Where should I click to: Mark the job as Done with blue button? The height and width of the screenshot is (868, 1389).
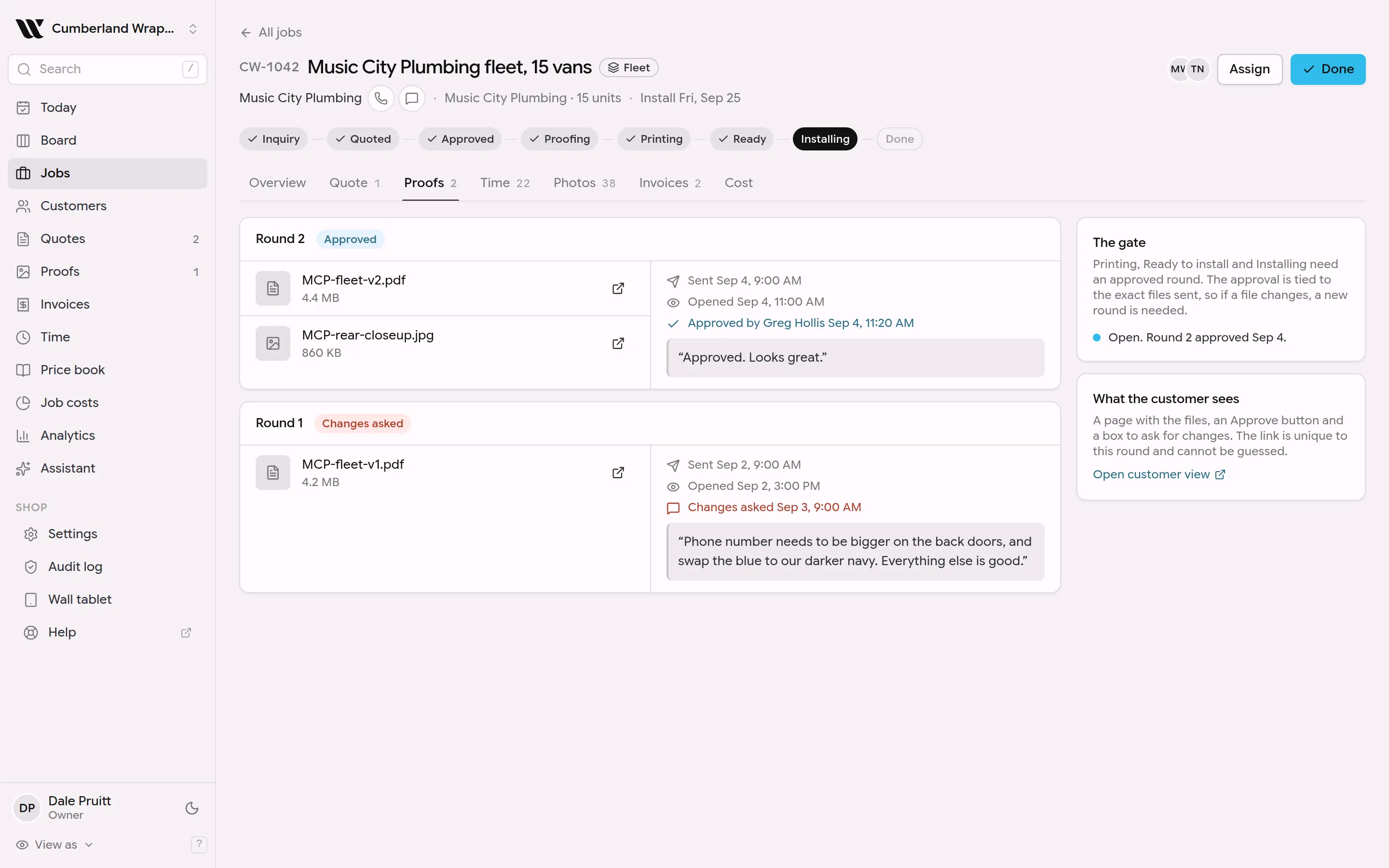pyautogui.click(x=1328, y=69)
